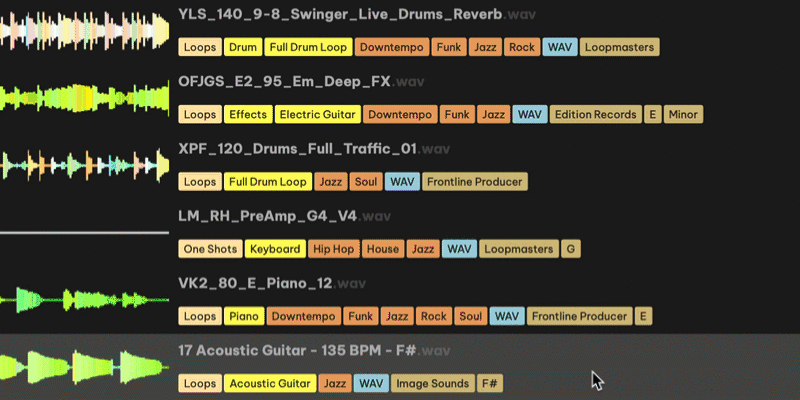Click WAV tag on YLS_140 Swinger row

click(x=560, y=47)
